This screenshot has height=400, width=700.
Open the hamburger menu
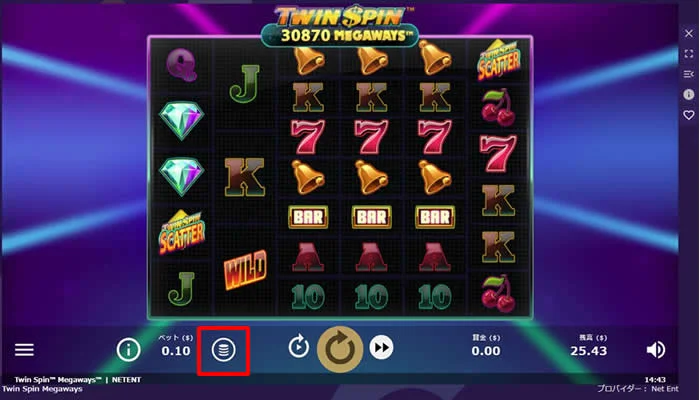pyautogui.click(x=24, y=350)
